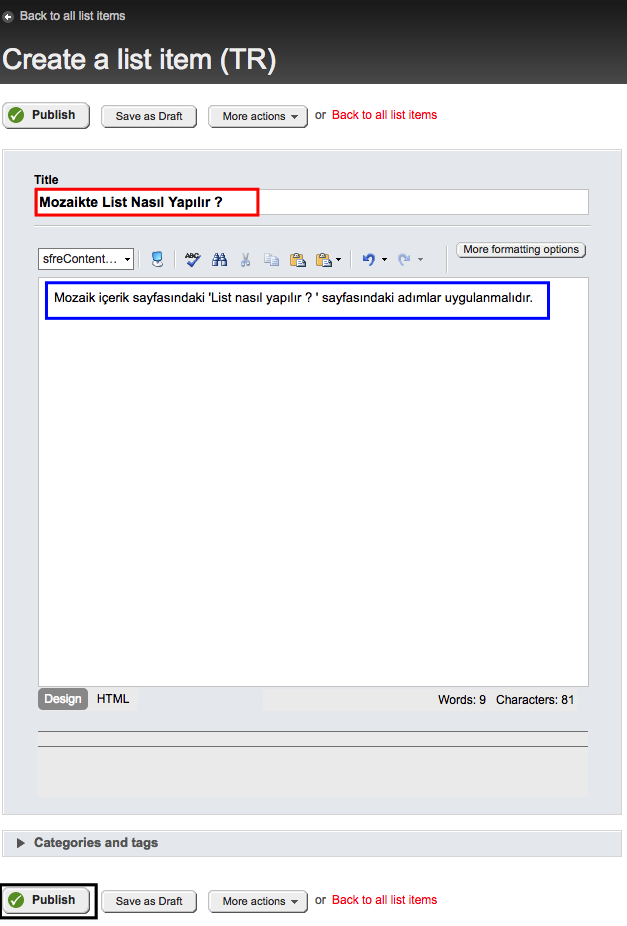The image size is (627, 926).
Task: Click the Cut scissors icon
Action: pyautogui.click(x=246, y=259)
